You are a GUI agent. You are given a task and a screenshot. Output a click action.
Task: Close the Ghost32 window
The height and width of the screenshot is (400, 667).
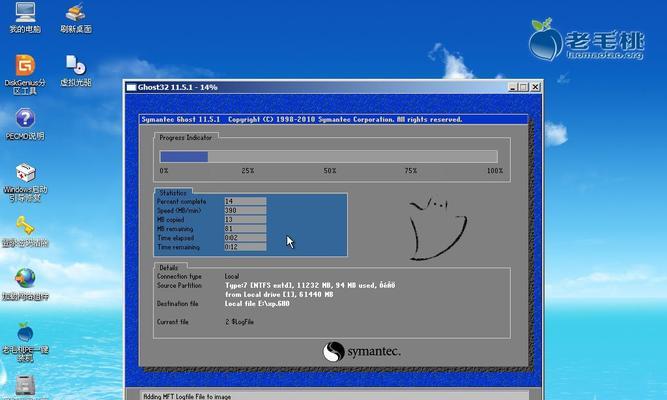[x=535, y=87]
